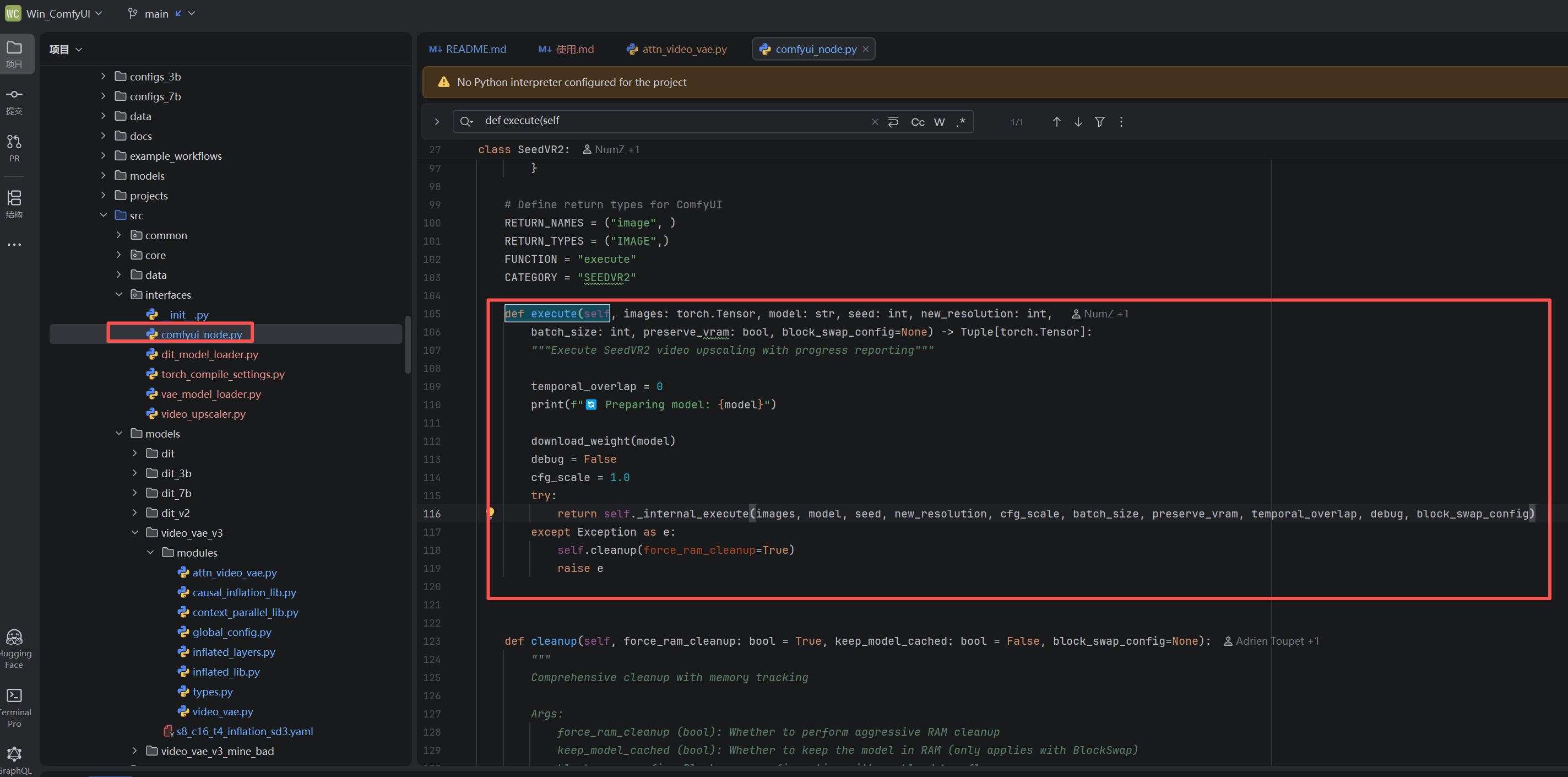Click the lightbulb intention icon on line 116

click(x=490, y=512)
